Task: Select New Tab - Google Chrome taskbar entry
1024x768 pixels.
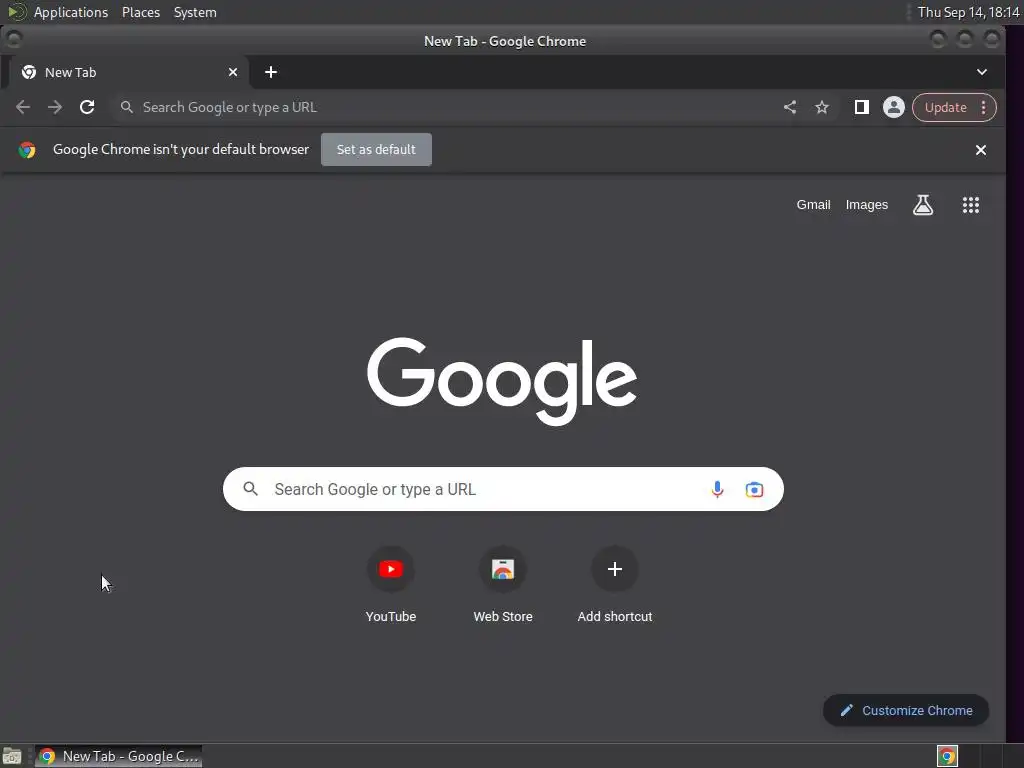Action: 118,756
